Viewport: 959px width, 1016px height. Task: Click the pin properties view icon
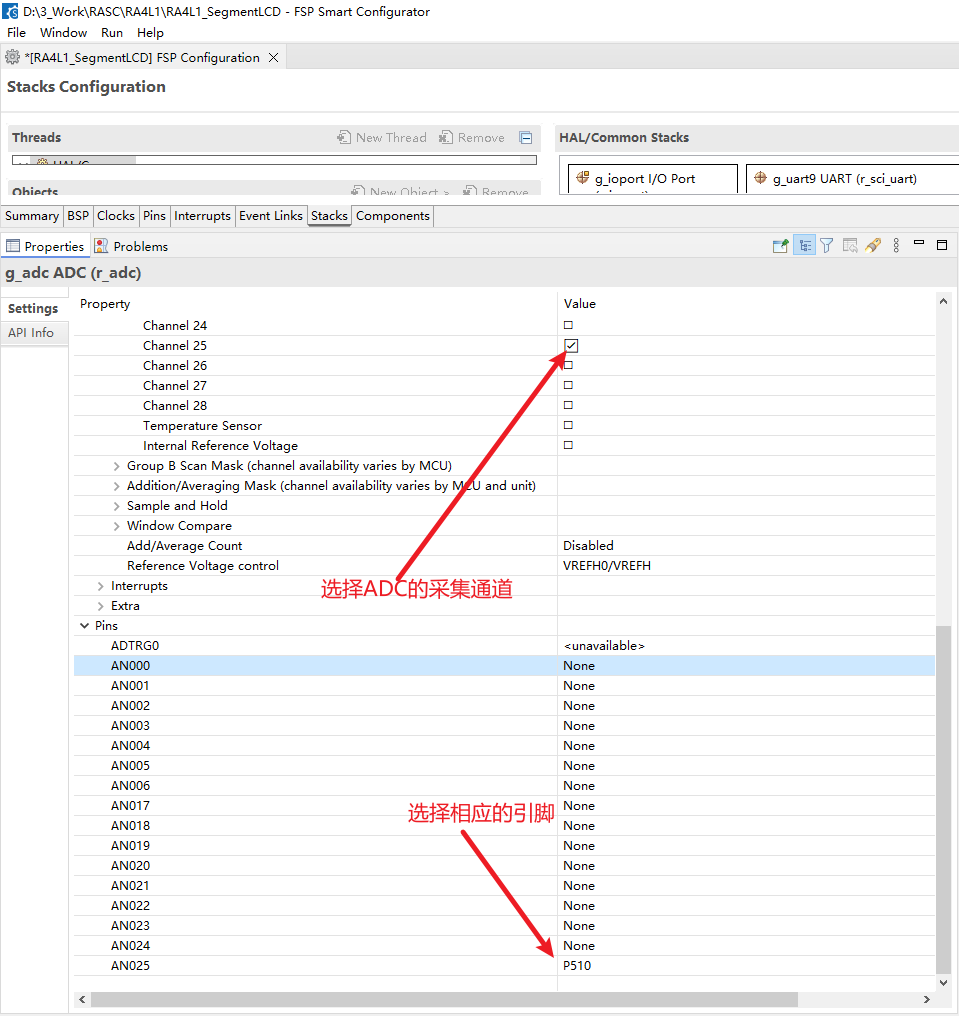[781, 246]
